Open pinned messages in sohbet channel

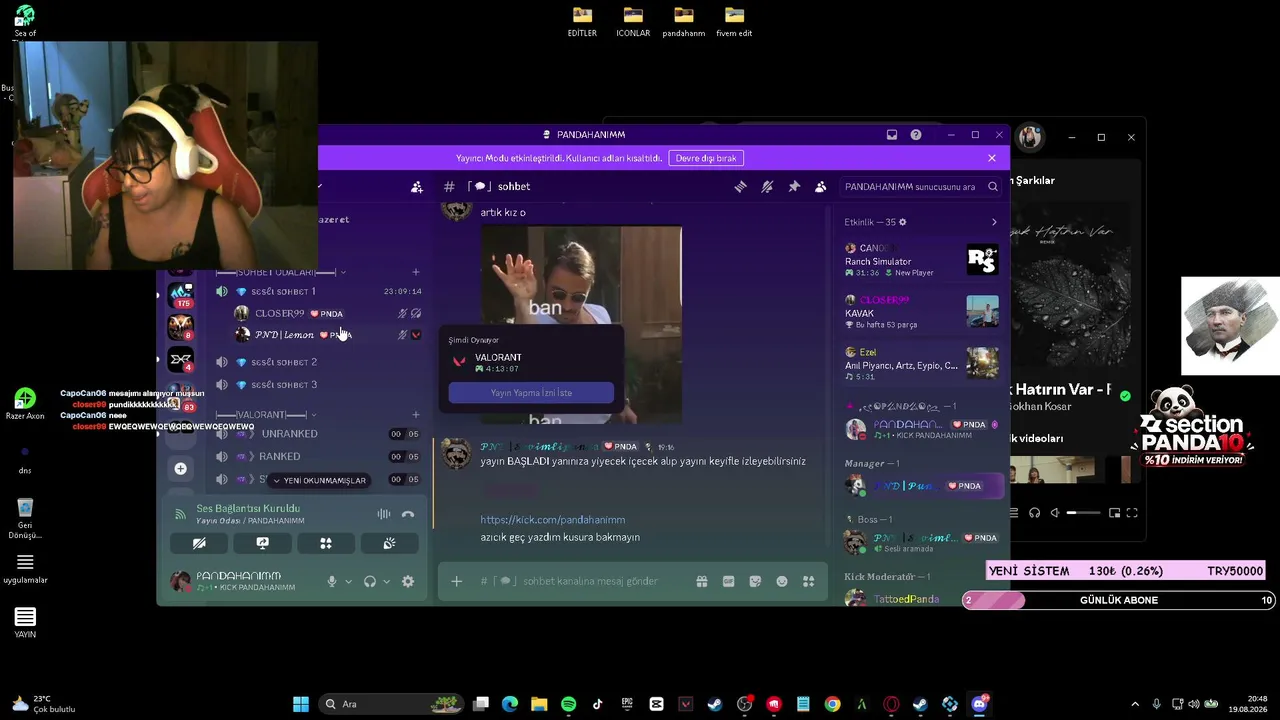(x=794, y=187)
